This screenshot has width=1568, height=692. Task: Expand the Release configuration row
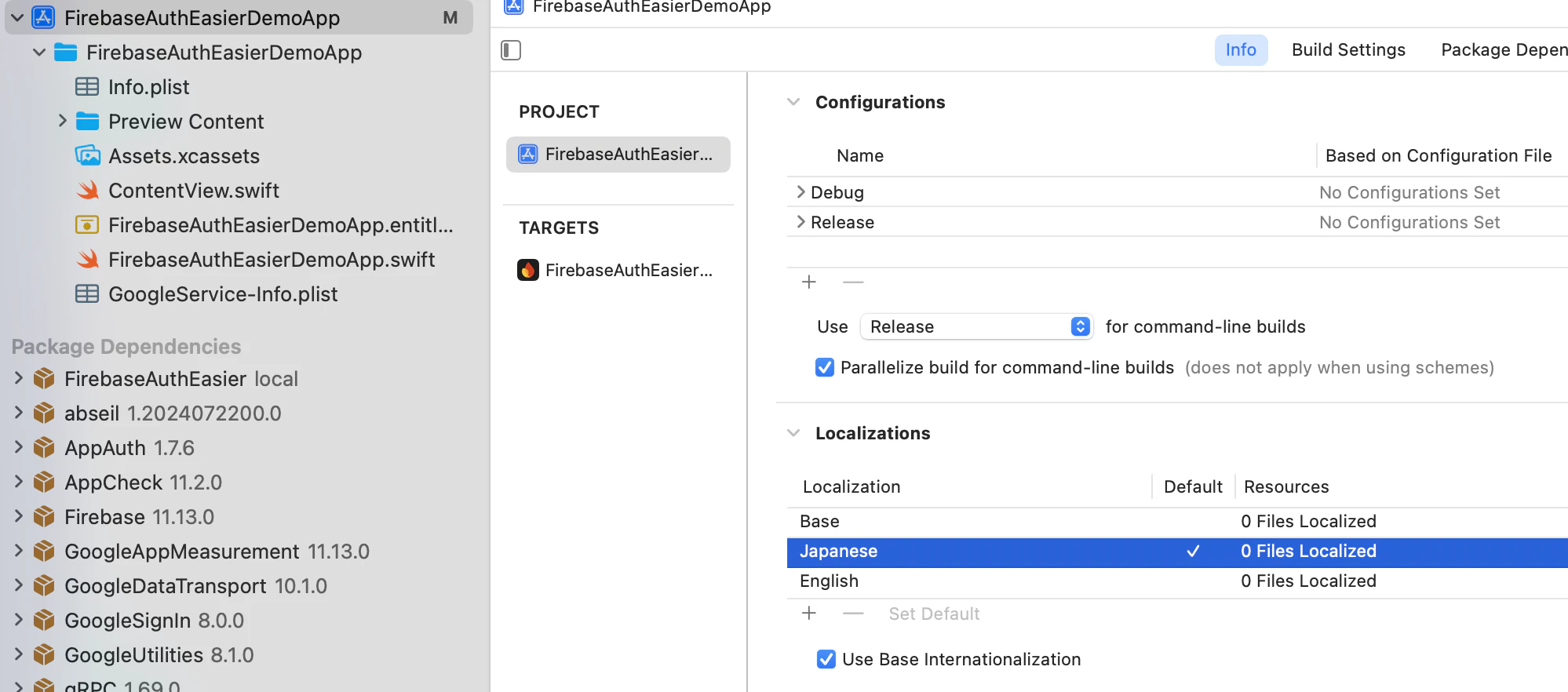(x=800, y=222)
